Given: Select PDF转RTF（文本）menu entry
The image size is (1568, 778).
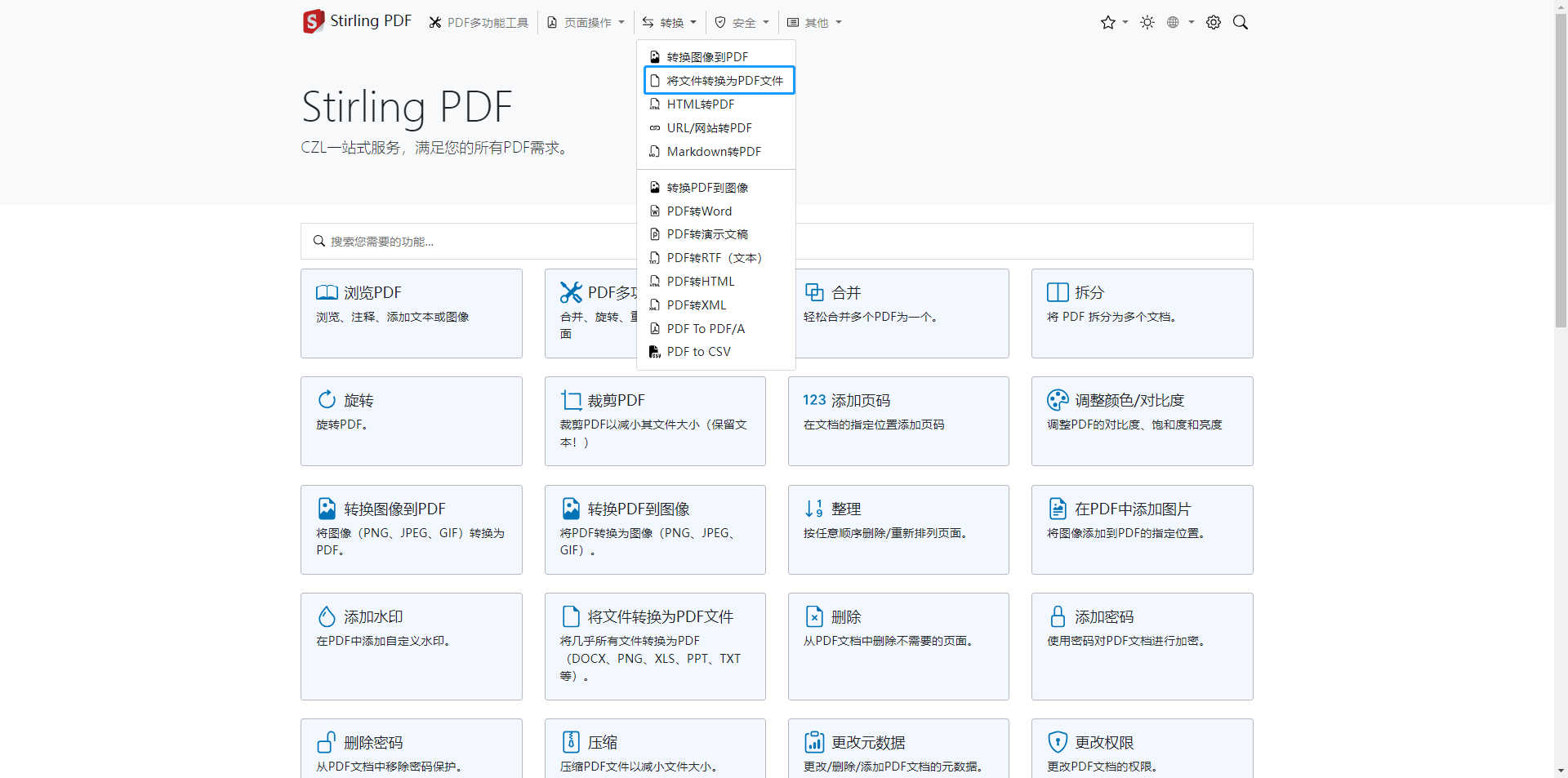Looking at the screenshot, I should point(716,258).
